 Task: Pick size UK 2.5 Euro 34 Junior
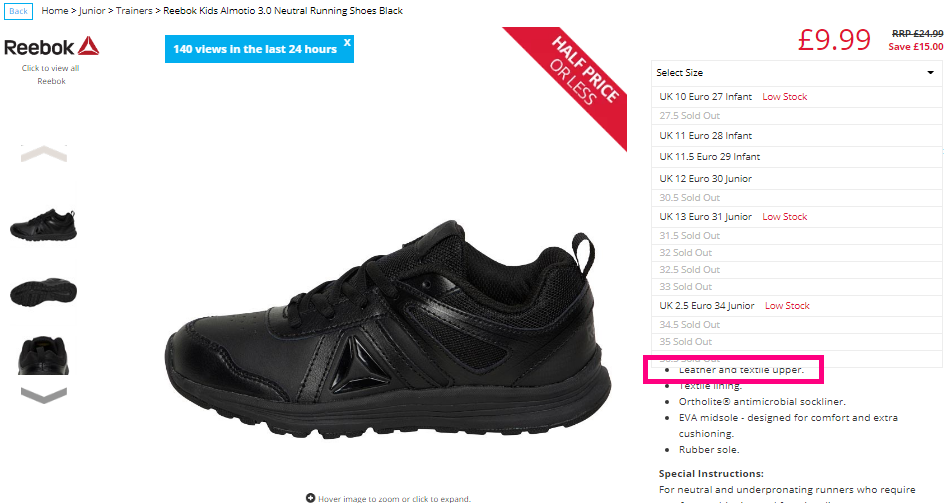tap(796, 306)
